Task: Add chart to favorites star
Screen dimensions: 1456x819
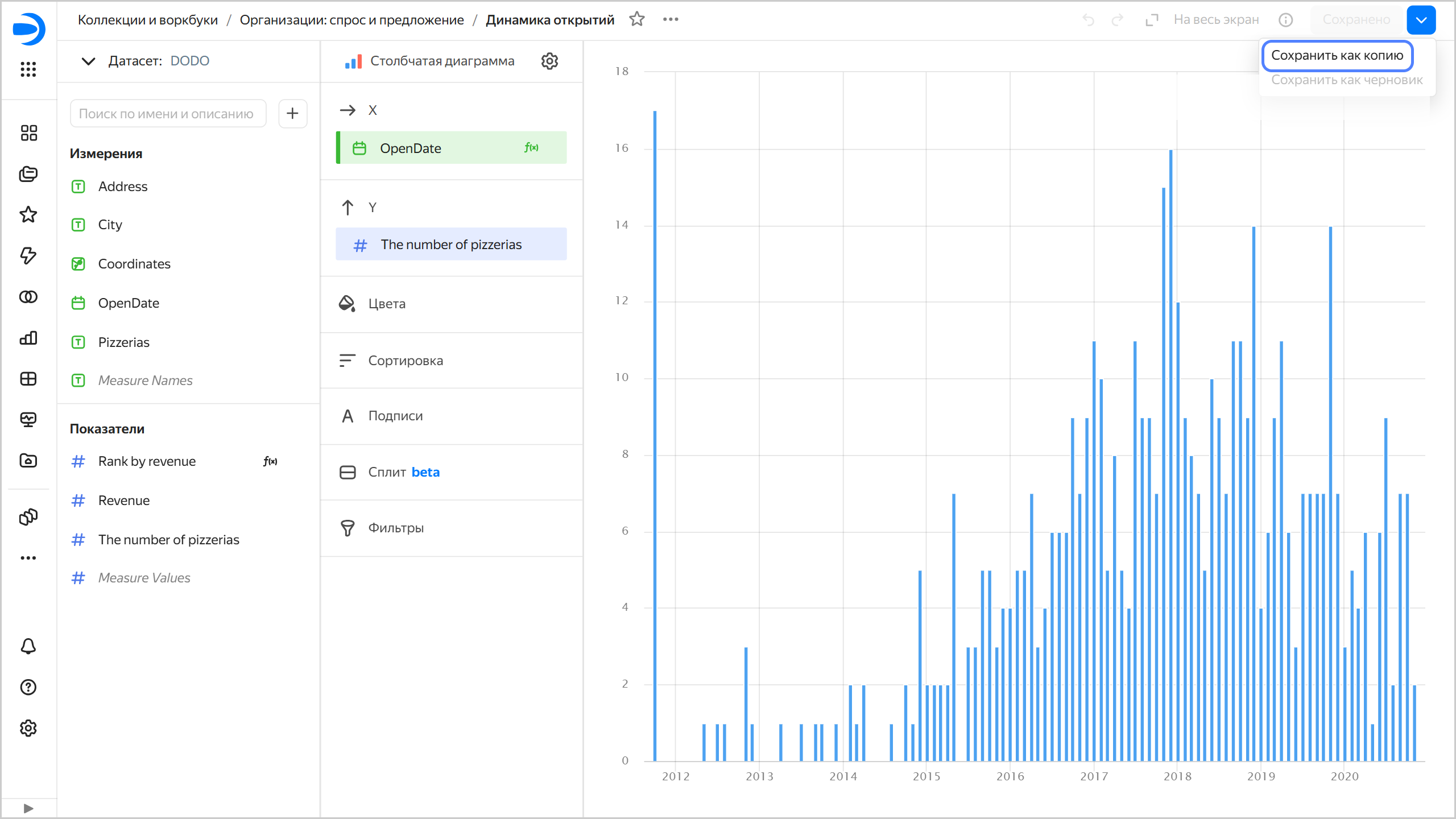Action: pyautogui.click(x=636, y=19)
